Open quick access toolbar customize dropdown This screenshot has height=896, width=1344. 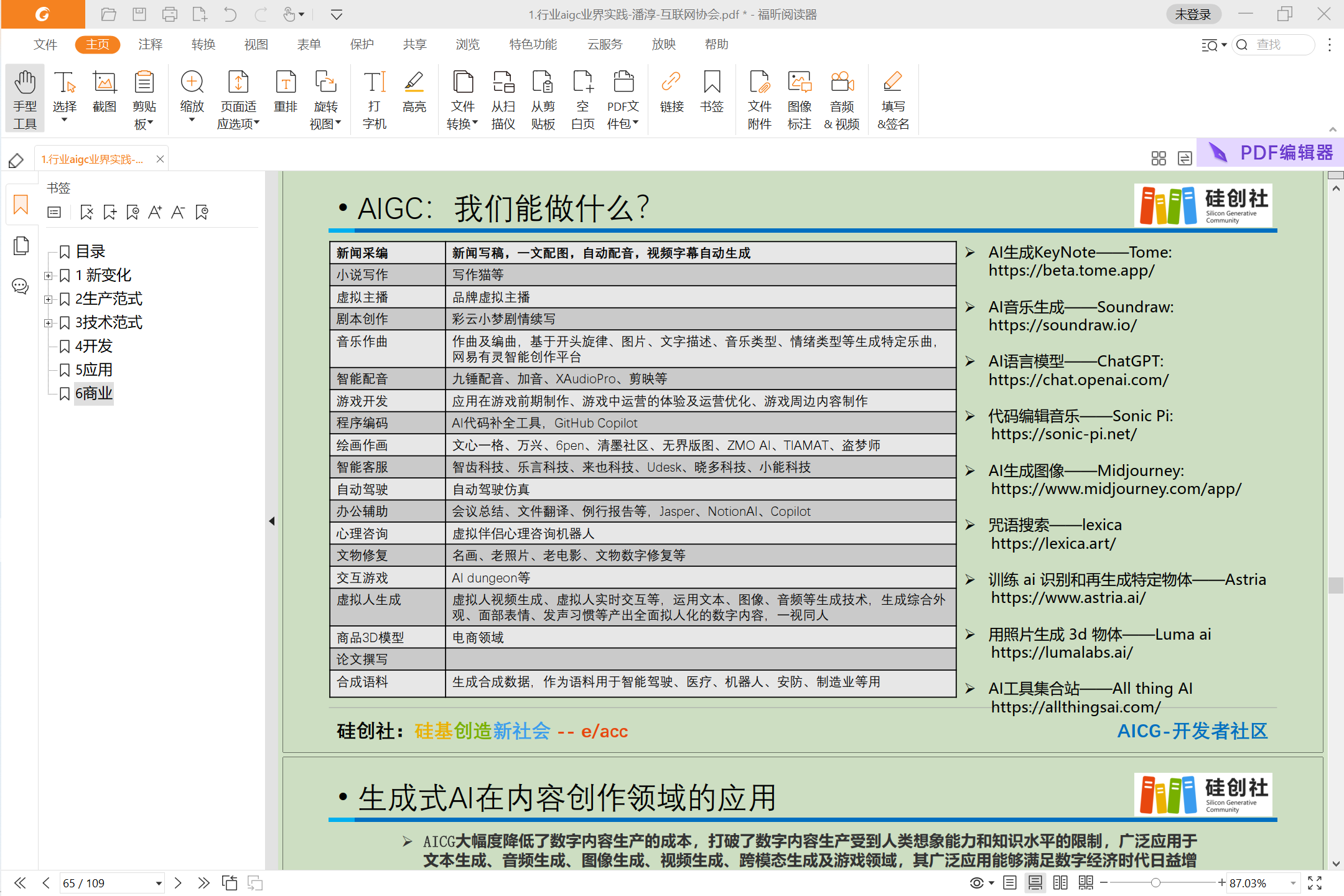point(336,14)
